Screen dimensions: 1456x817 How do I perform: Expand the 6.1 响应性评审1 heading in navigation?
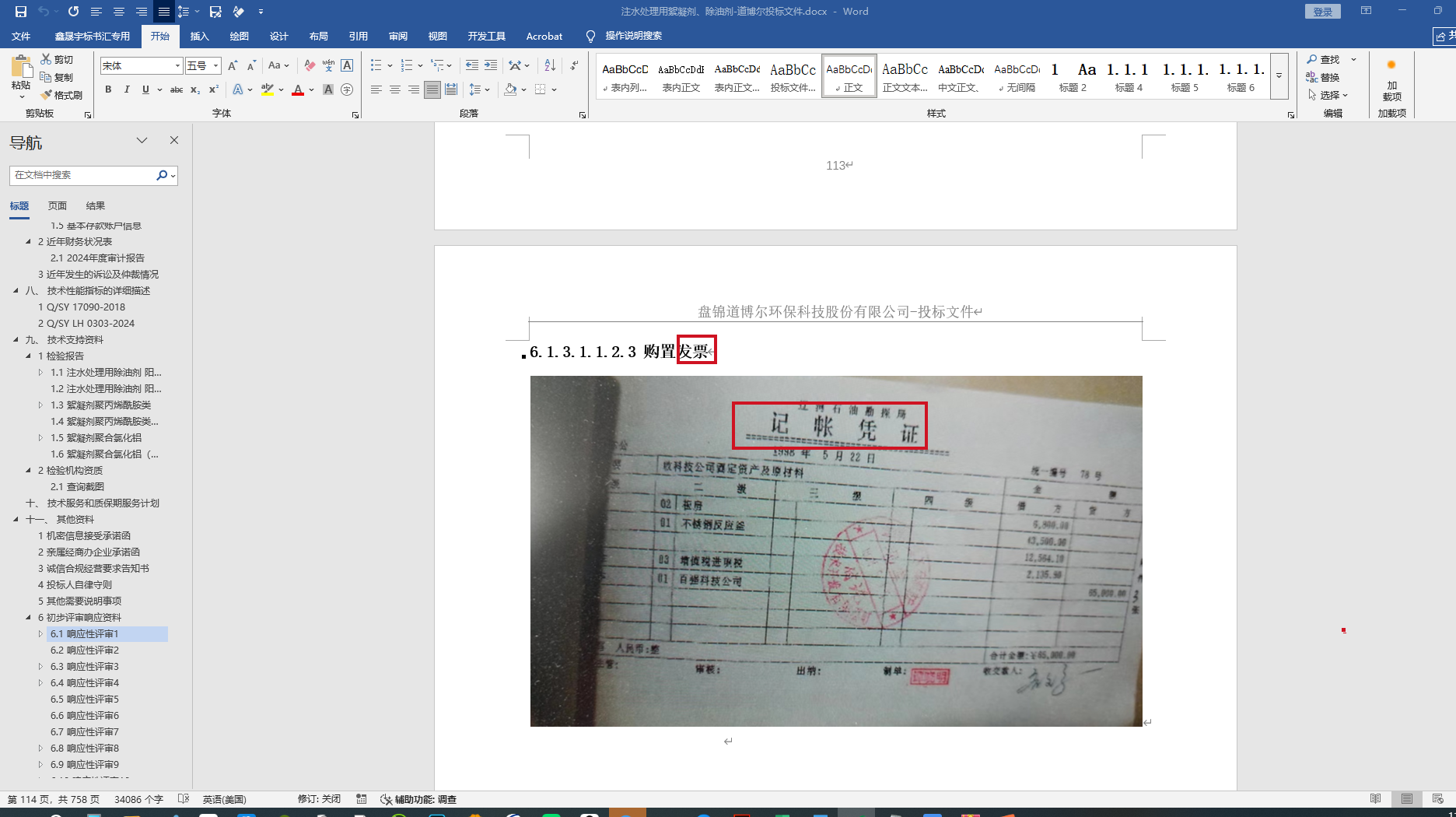click(40, 634)
